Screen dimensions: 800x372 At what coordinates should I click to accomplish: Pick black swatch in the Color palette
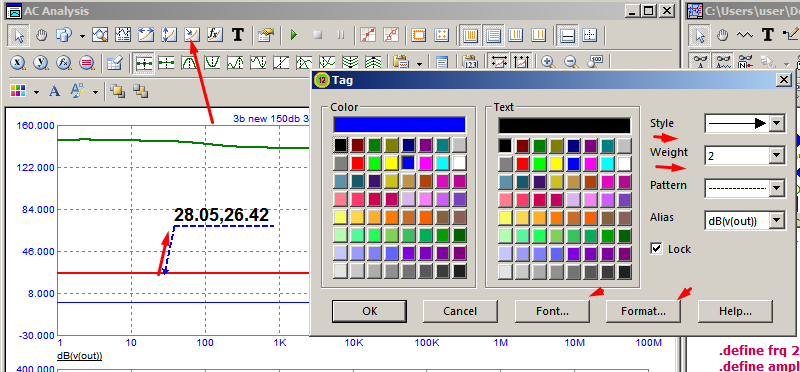pos(341,145)
